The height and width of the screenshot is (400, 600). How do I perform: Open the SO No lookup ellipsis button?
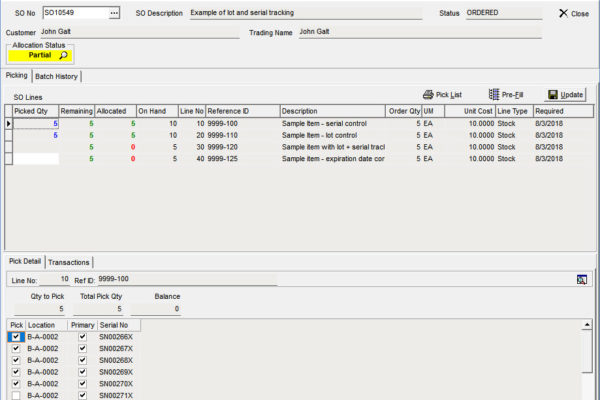pos(114,13)
